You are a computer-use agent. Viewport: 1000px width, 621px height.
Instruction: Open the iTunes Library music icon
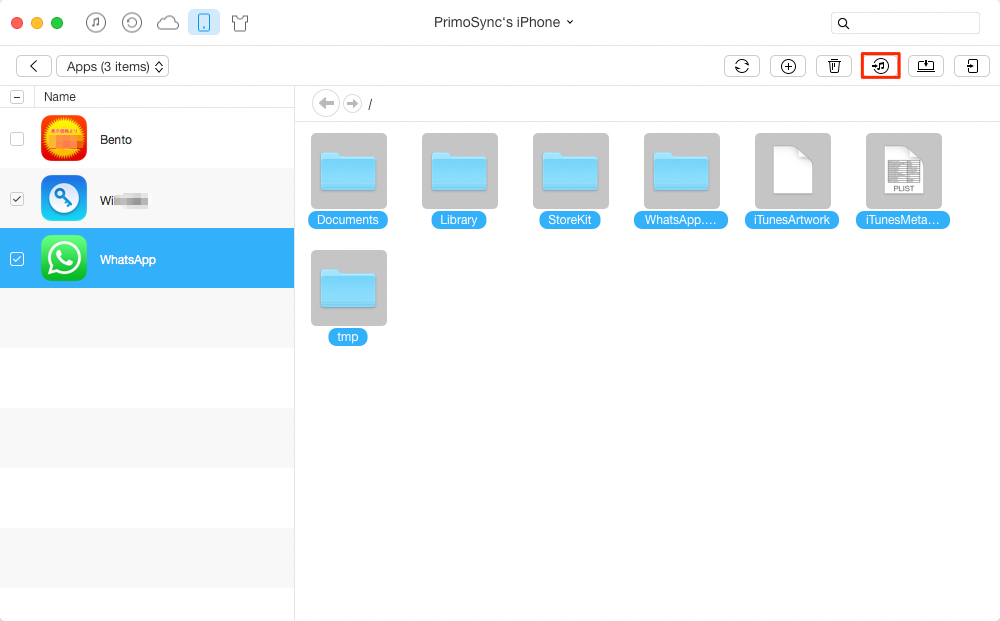click(96, 23)
